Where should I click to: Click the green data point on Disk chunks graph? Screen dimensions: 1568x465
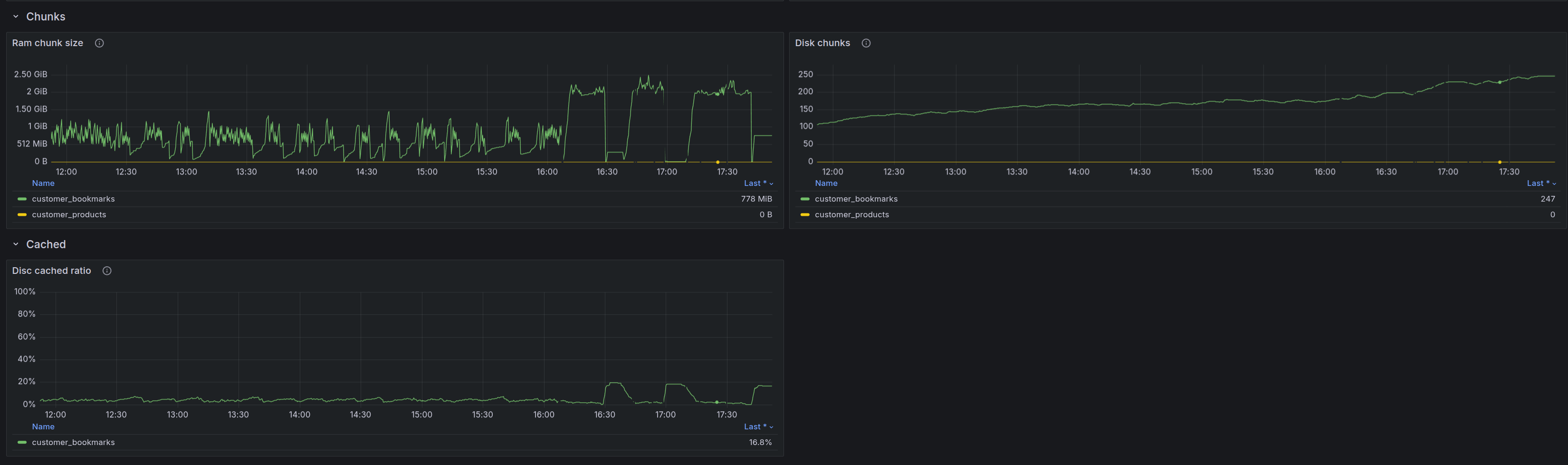click(x=1499, y=82)
